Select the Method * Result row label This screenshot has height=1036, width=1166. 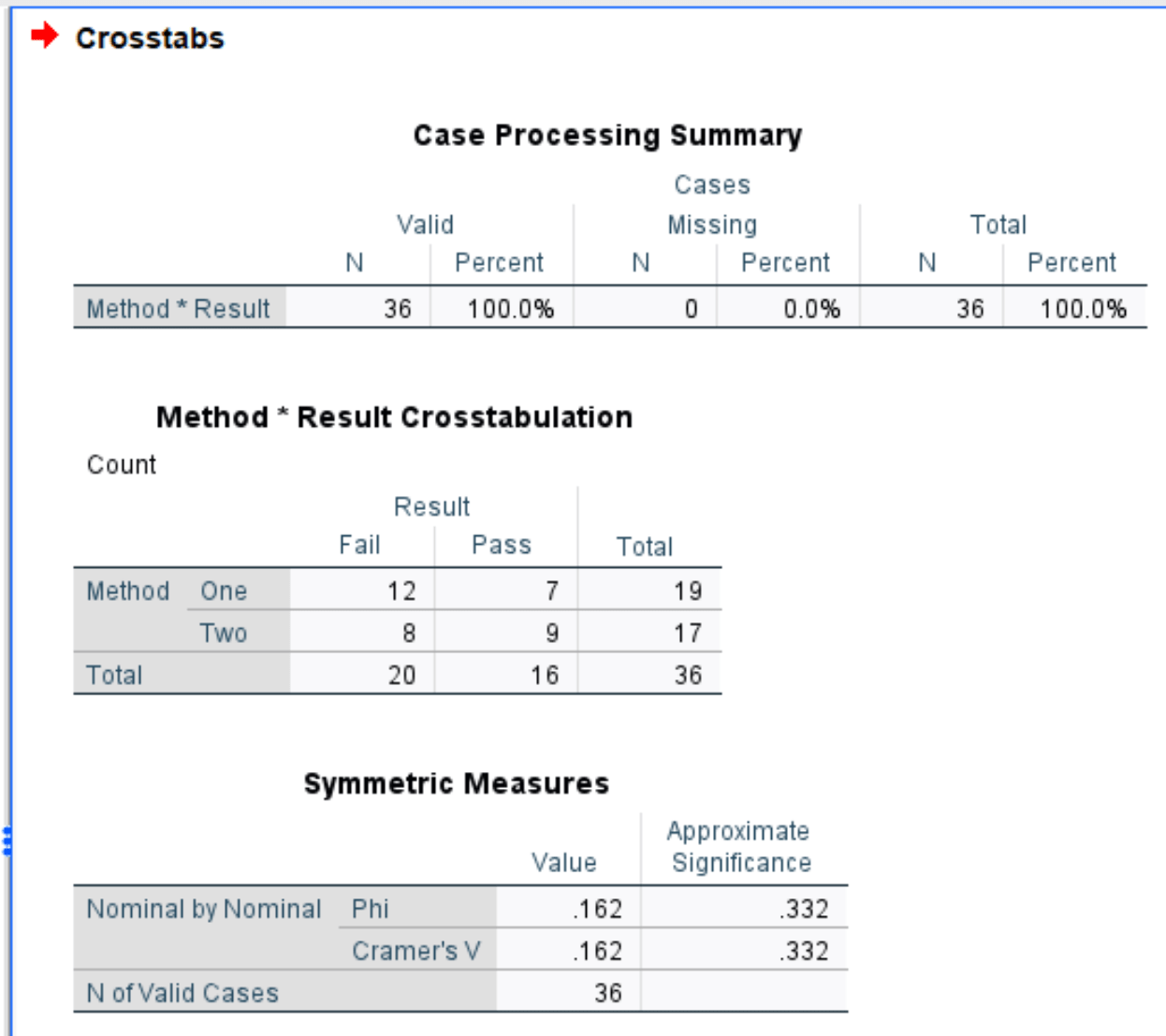[179, 309]
